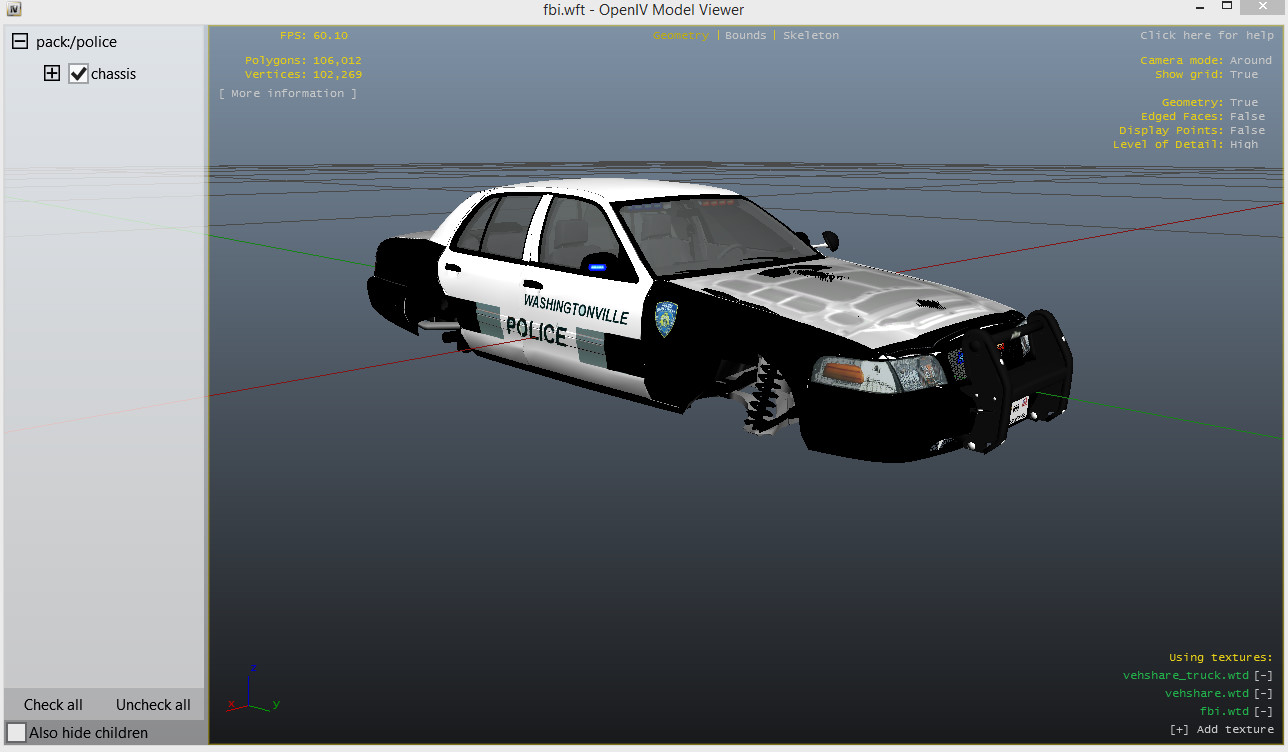Minimize the OpenIV Model Viewer window
This screenshot has height=752, width=1288.
click(1200, 9)
